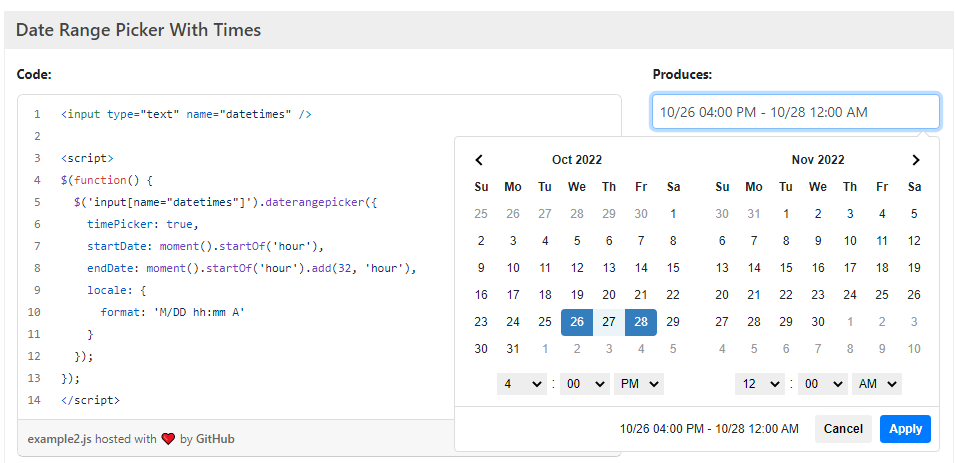This screenshot has height=463, width=955.
Task: Open end AM period dropdown
Action: (x=877, y=384)
